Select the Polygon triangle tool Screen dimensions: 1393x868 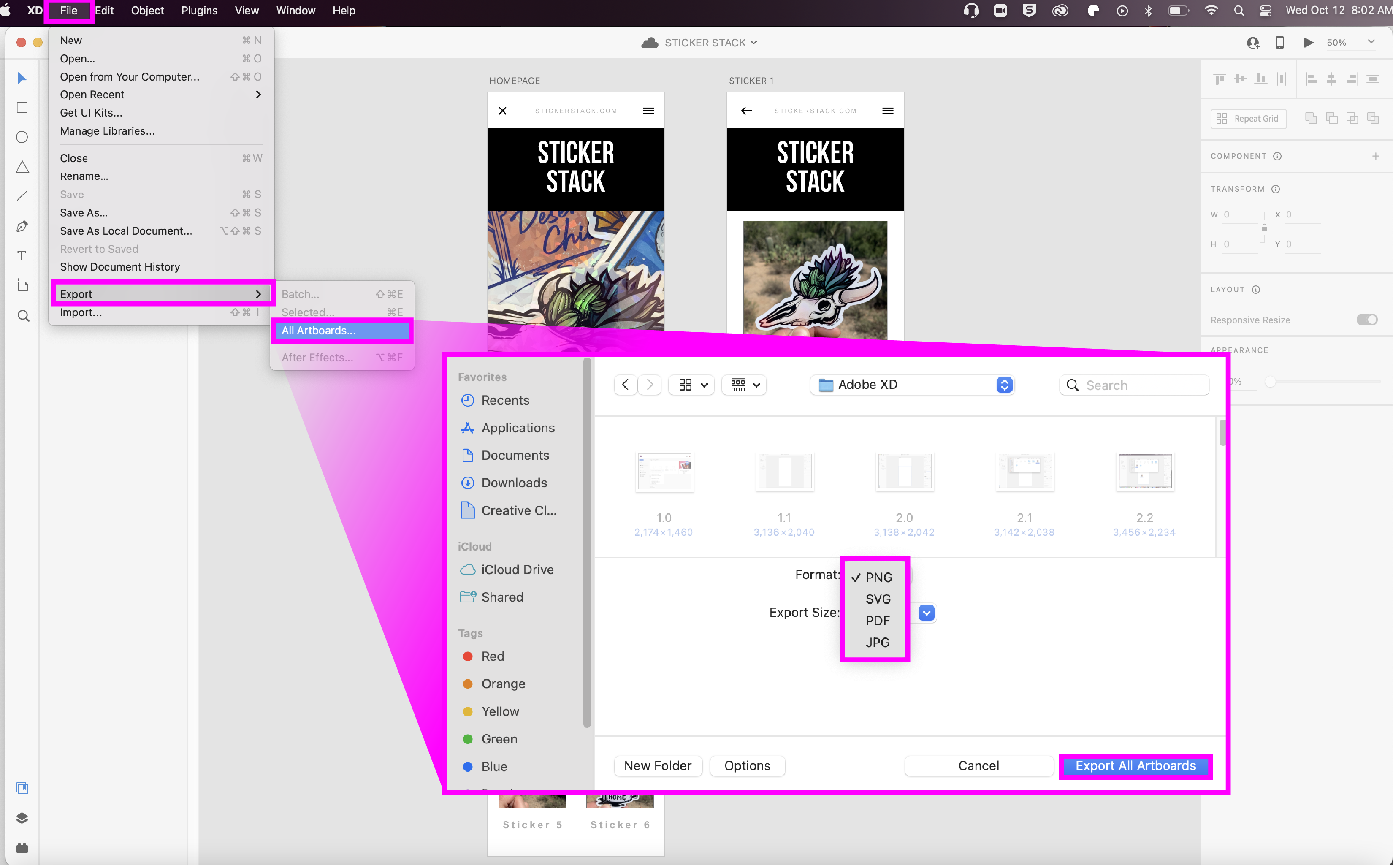tap(22, 167)
